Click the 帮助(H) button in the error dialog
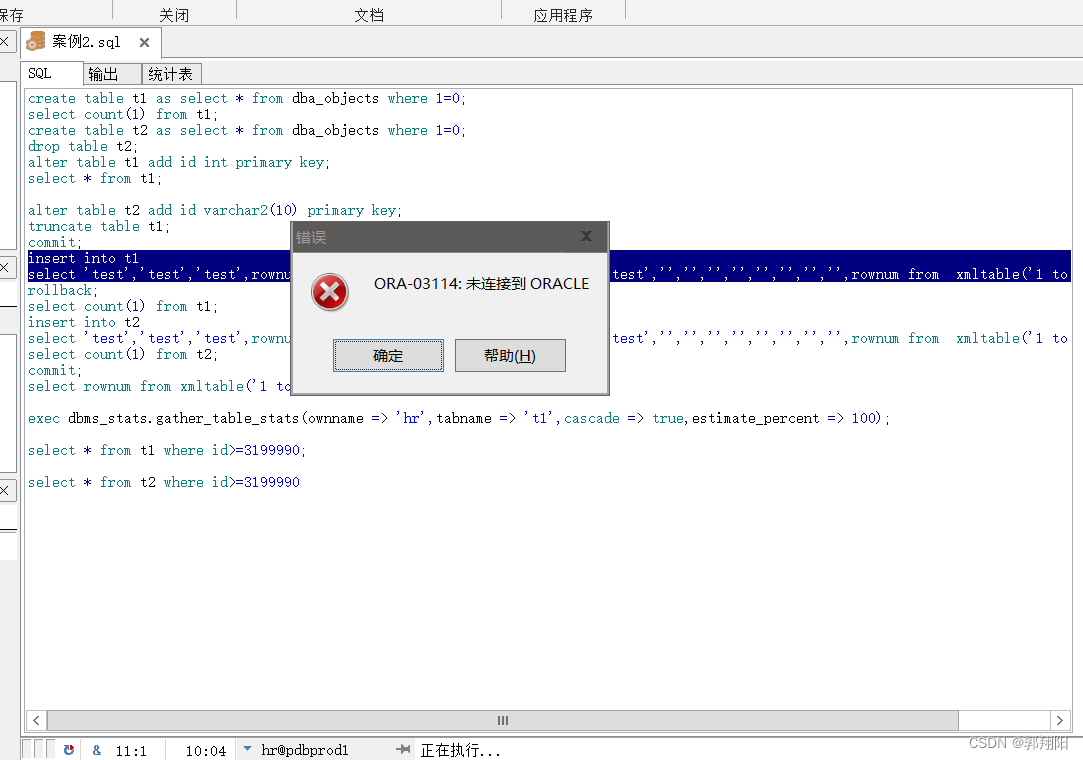The height and width of the screenshot is (760, 1083). pyautogui.click(x=510, y=355)
